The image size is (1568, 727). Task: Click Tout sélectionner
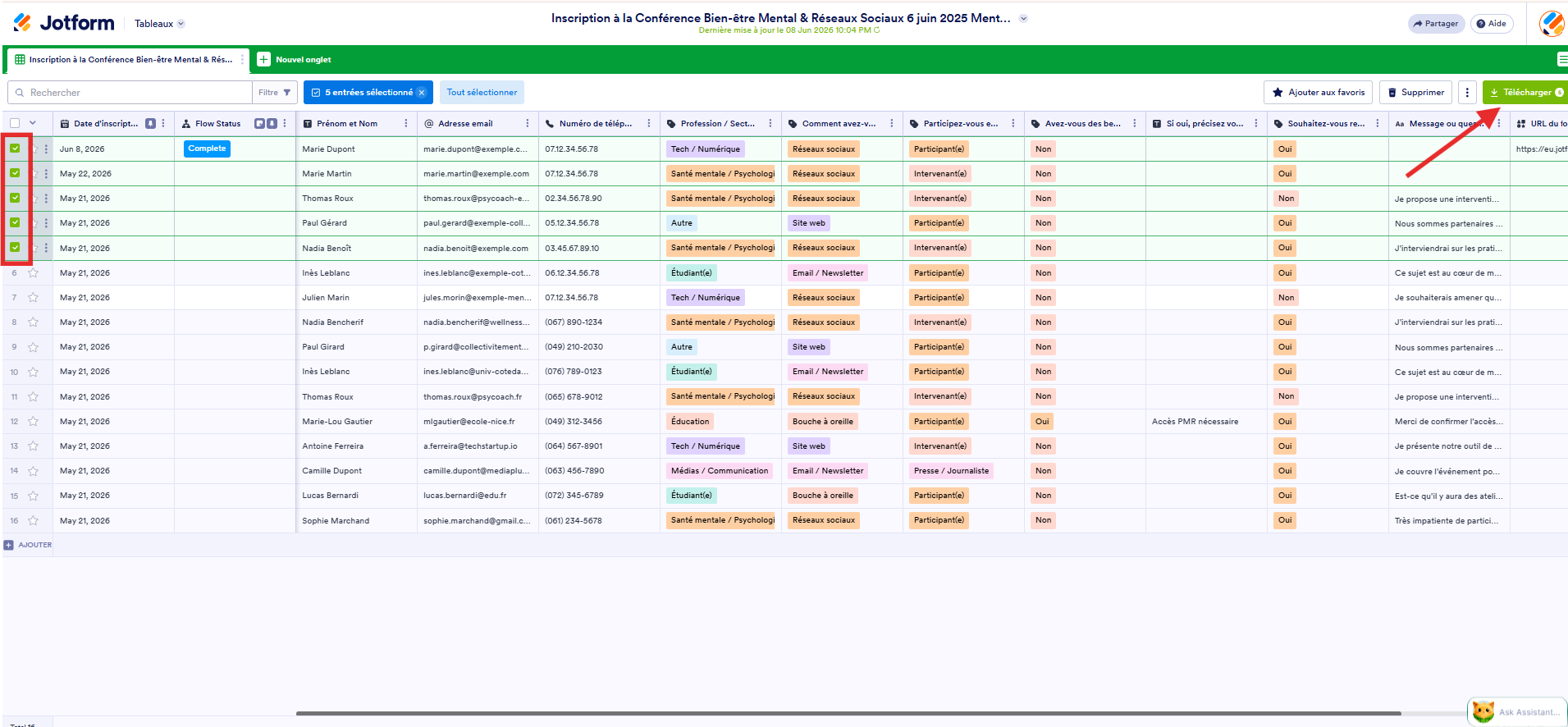point(482,93)
